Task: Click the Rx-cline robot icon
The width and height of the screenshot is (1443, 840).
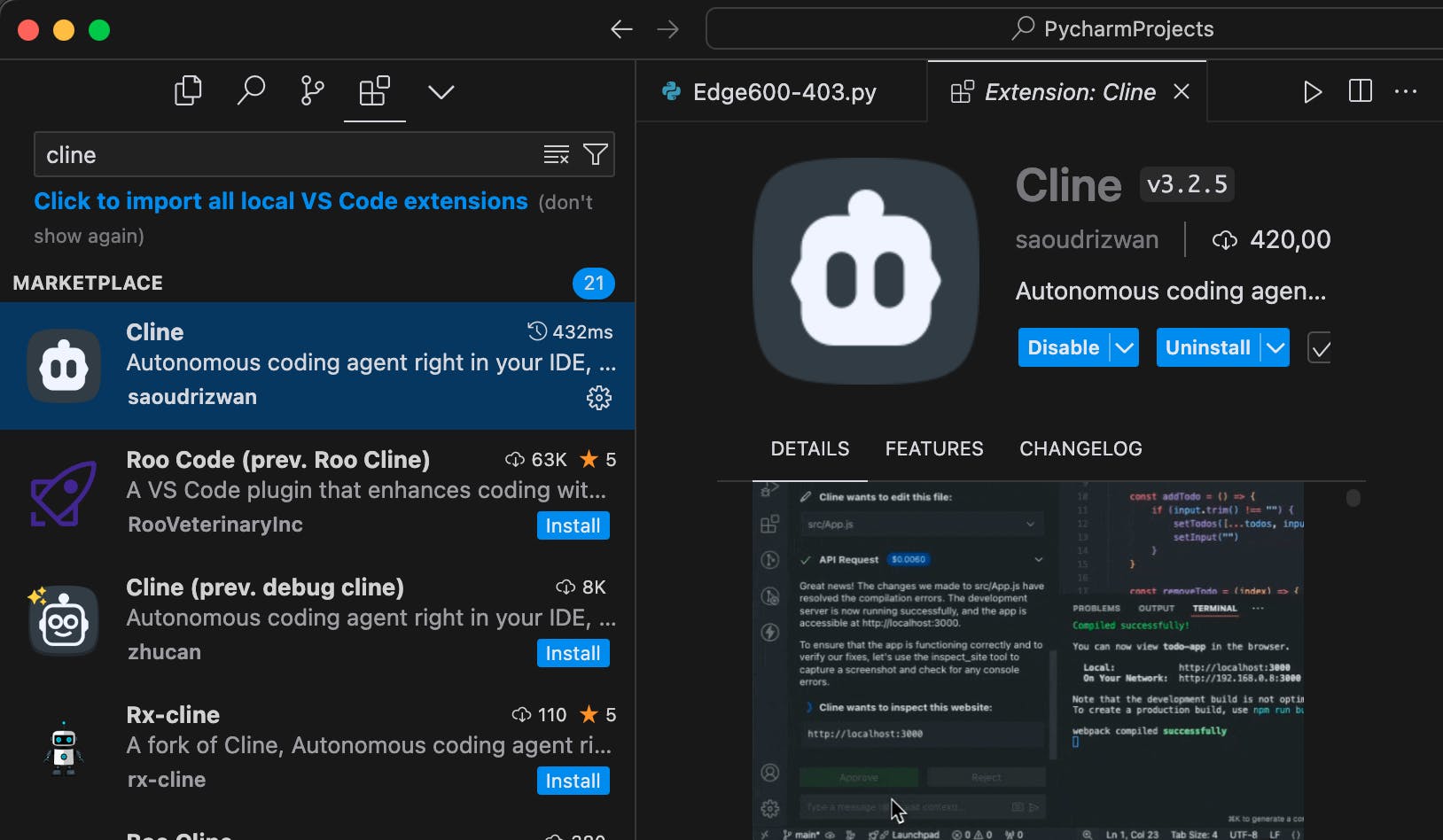Action: (63, 748)
